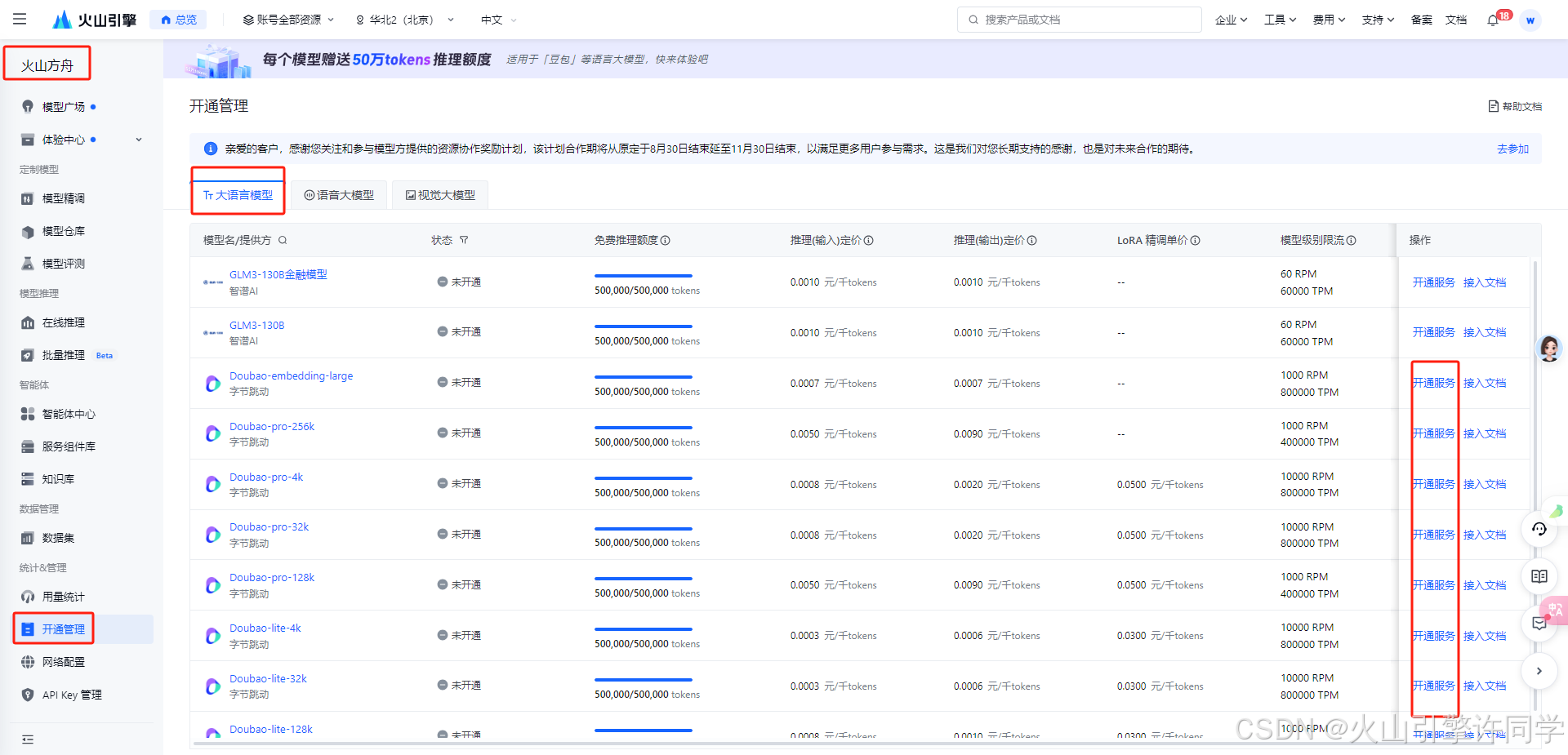Screen dimensions: 1568x755
Task: Click 开通服务 for GLM3-130B金融模型
Action: click(1434, 282)
